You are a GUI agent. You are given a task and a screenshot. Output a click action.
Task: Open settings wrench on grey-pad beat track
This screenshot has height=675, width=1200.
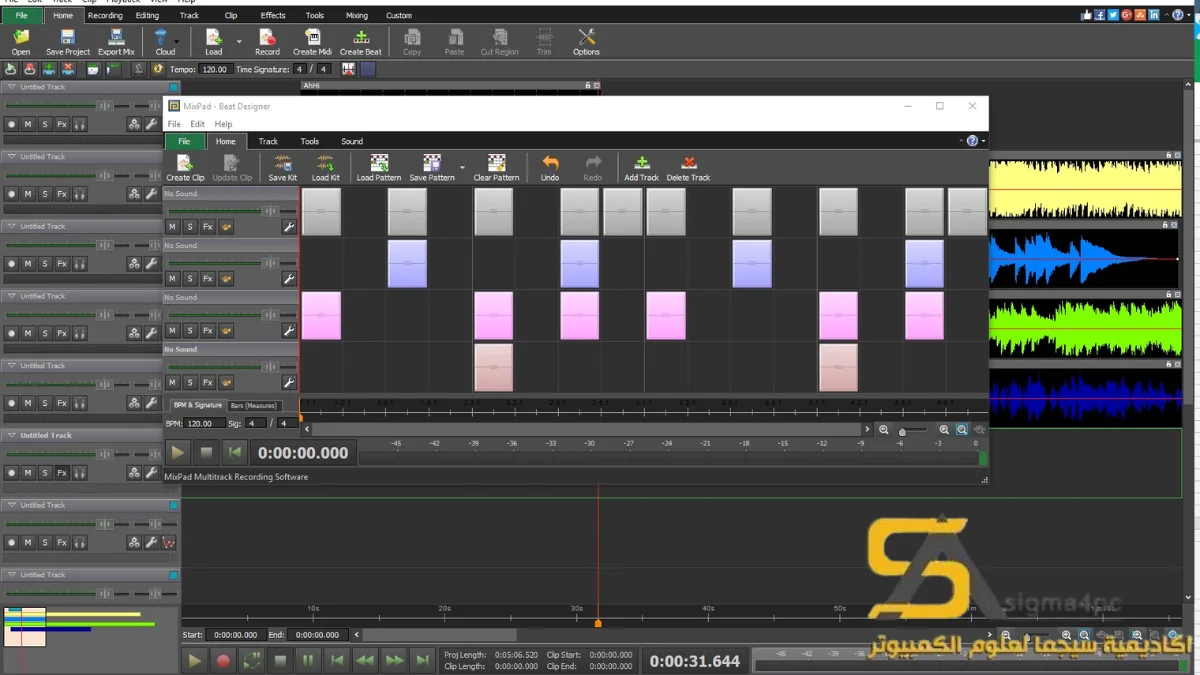click(289, 227)
